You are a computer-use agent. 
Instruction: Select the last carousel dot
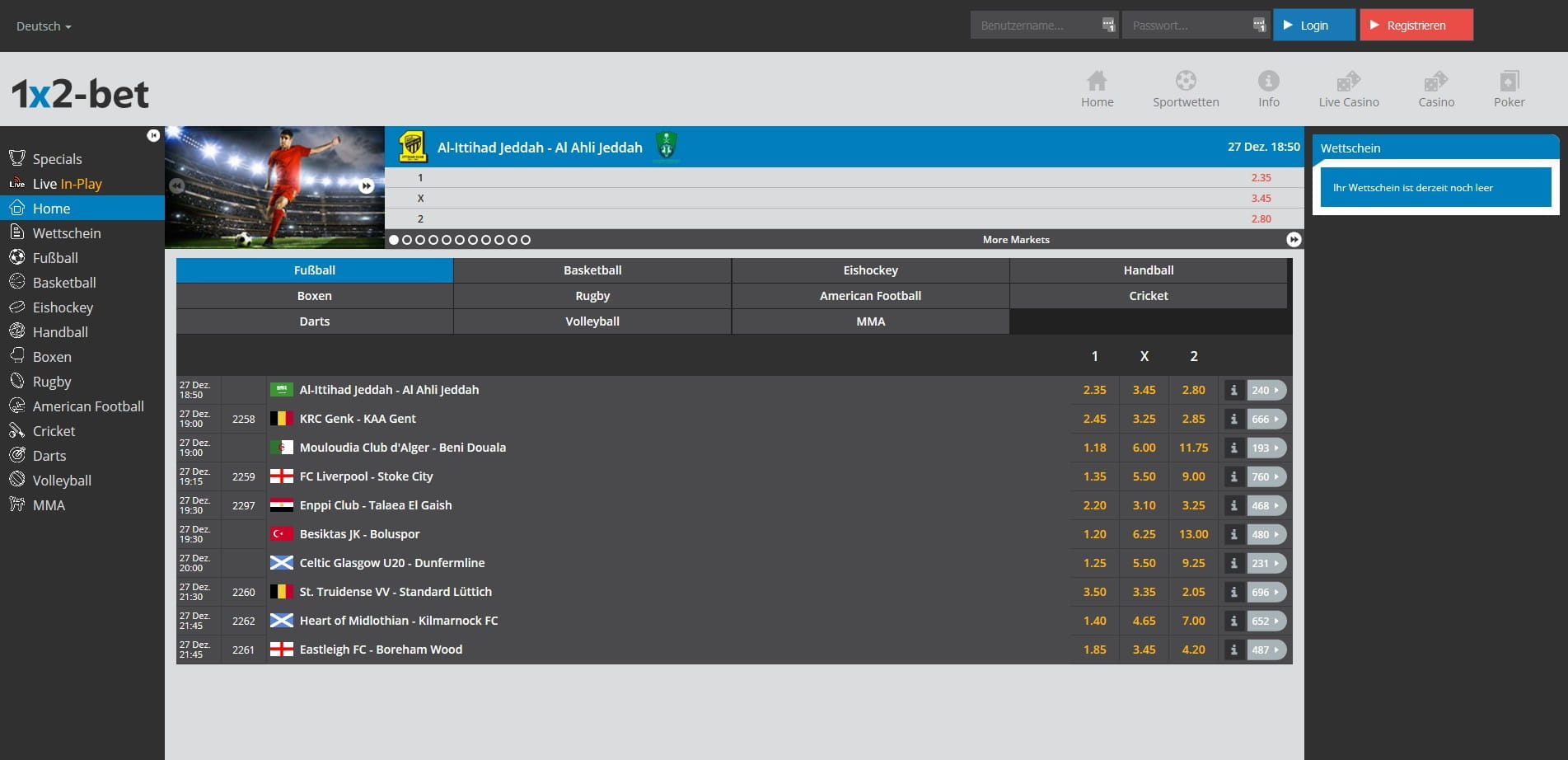[x=526, y=240]
